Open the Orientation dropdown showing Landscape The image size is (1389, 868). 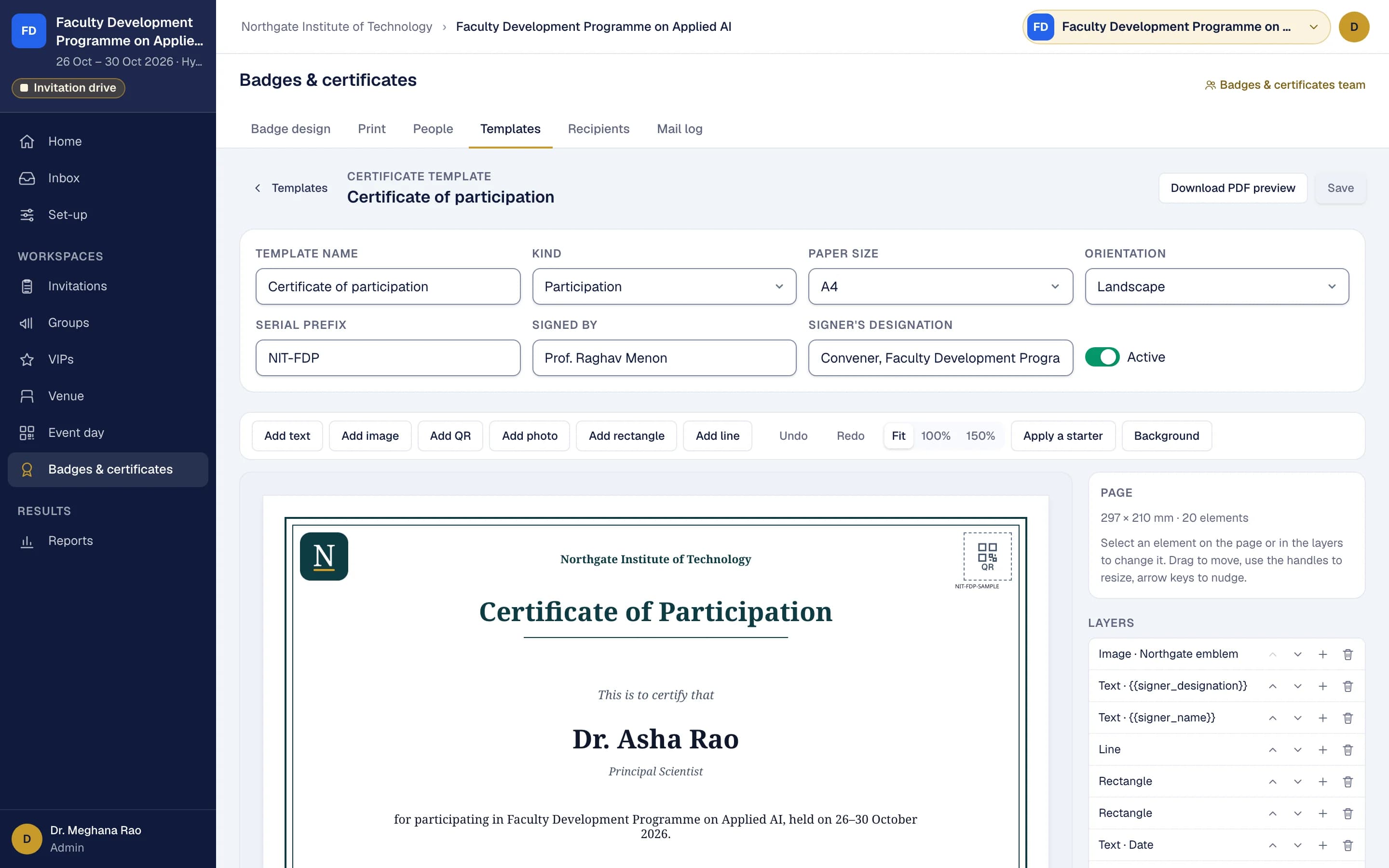click(x=1217, y=286)
